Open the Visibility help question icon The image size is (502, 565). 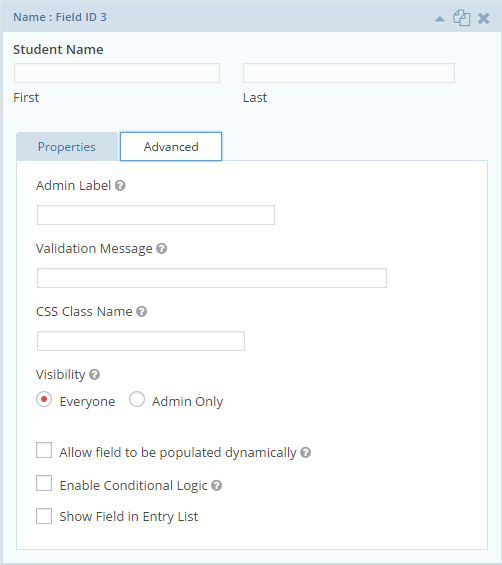pyautogui.click(x=94, y=375)
